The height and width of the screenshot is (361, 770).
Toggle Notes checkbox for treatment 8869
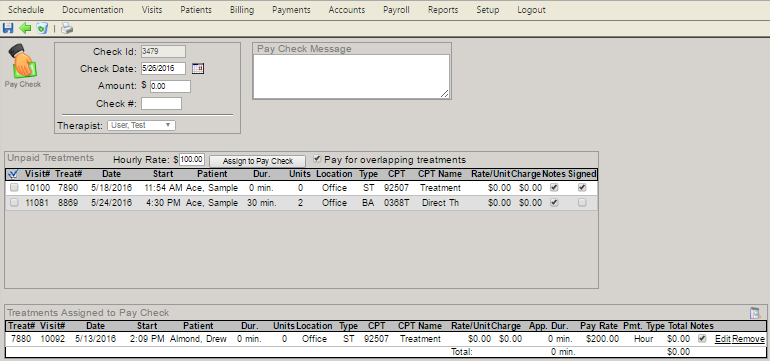click(554, 202)
